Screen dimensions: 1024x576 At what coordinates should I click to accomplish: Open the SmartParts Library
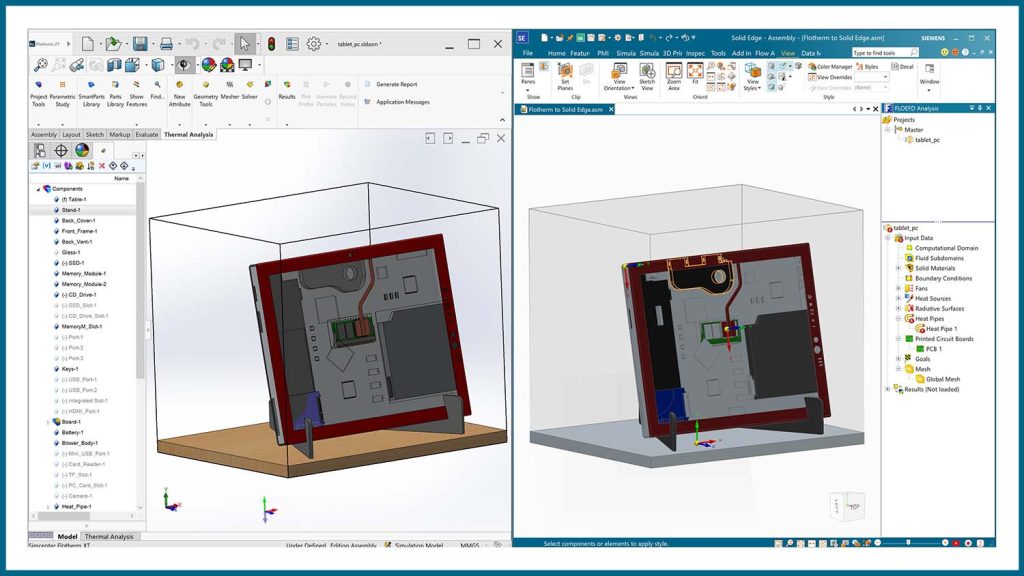coord(92,84)
